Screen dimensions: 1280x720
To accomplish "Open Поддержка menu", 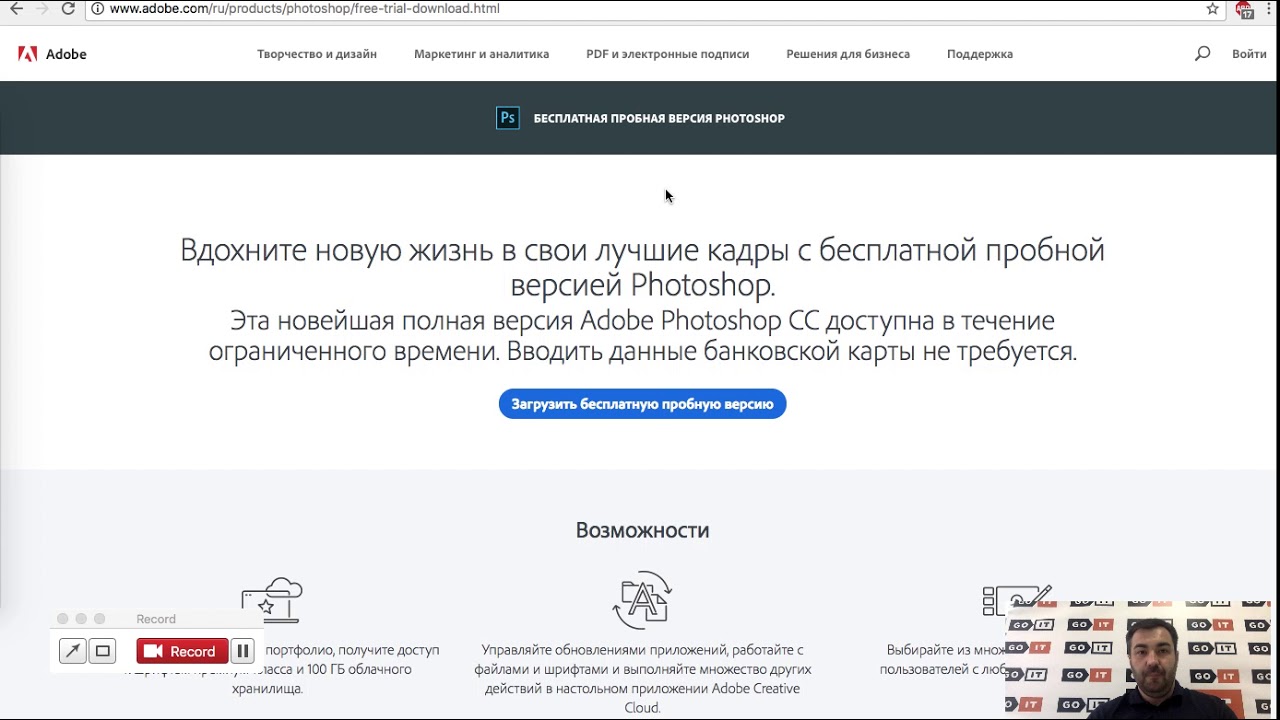I will click(980, 54).
